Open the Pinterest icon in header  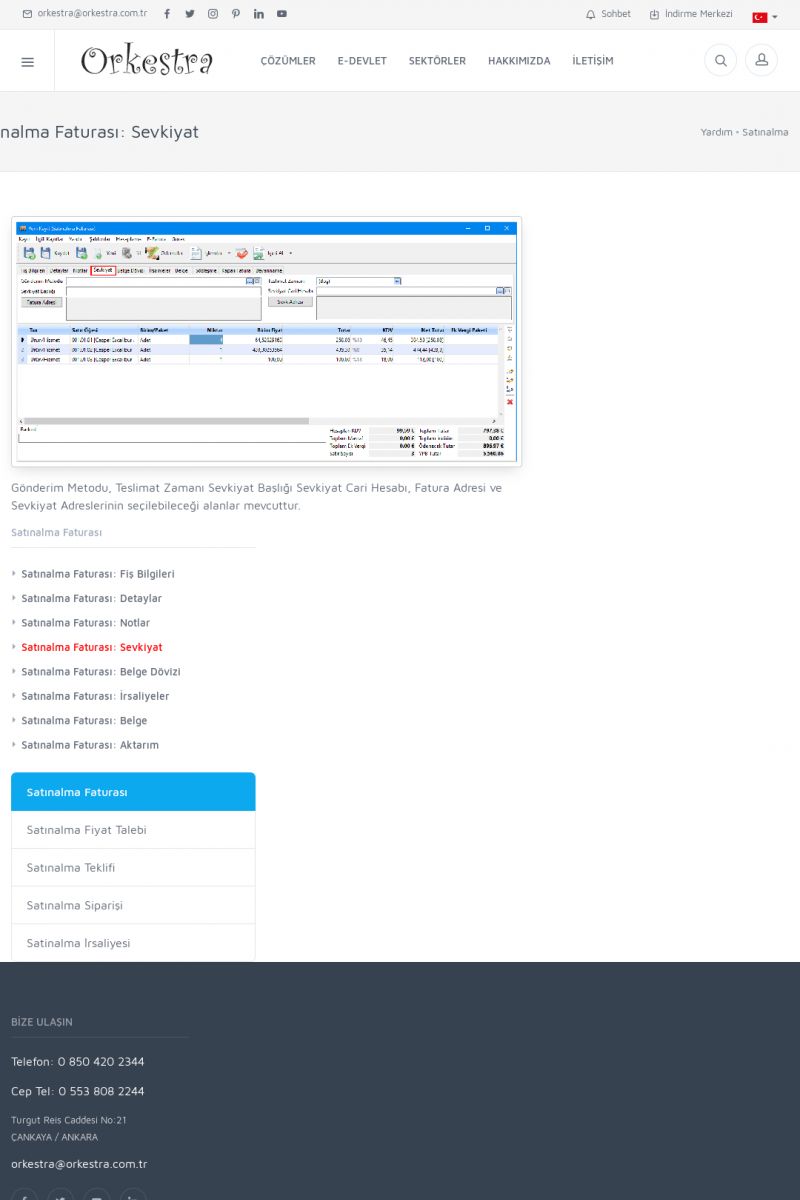236,14
